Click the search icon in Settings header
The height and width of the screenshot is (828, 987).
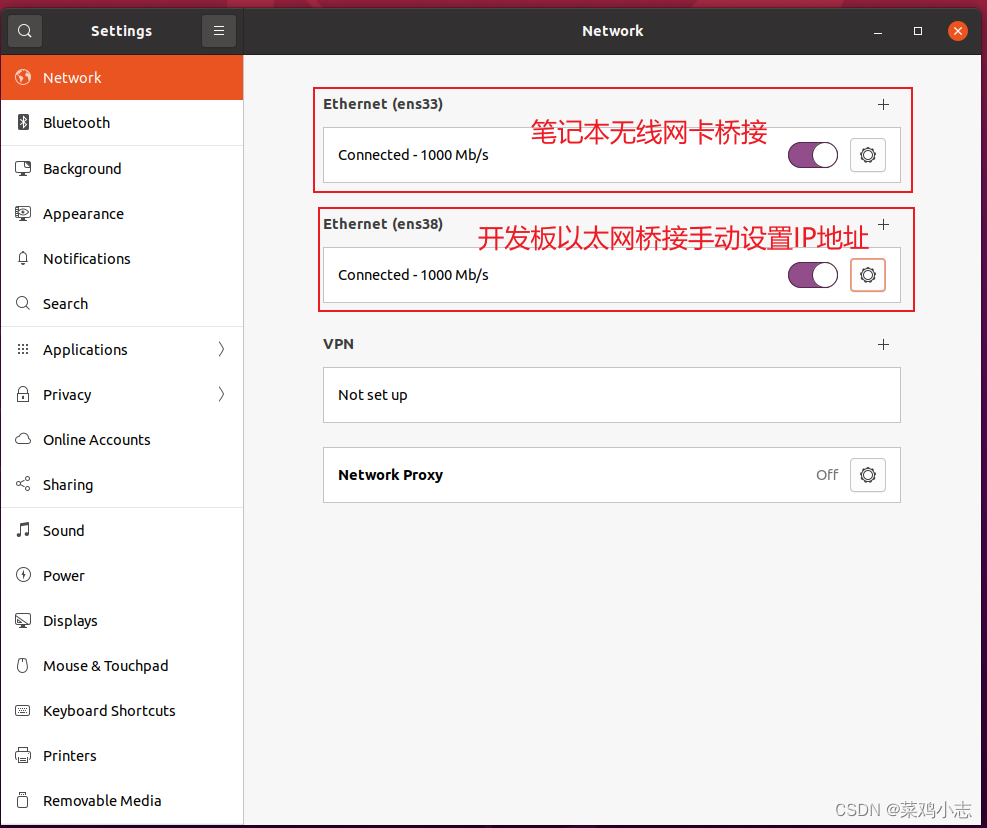click(25, 31)
